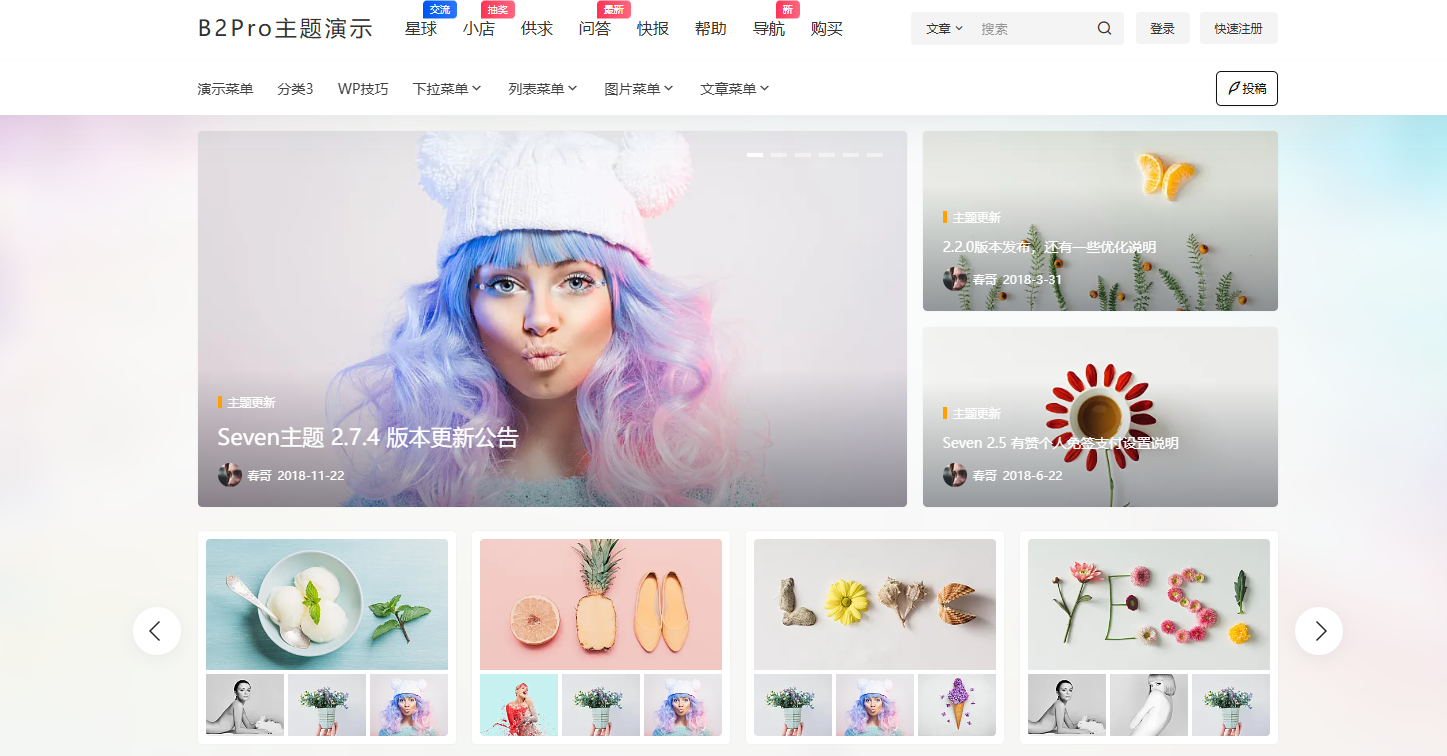
Task: Open 供求 nav item
Action: (537, 29)
